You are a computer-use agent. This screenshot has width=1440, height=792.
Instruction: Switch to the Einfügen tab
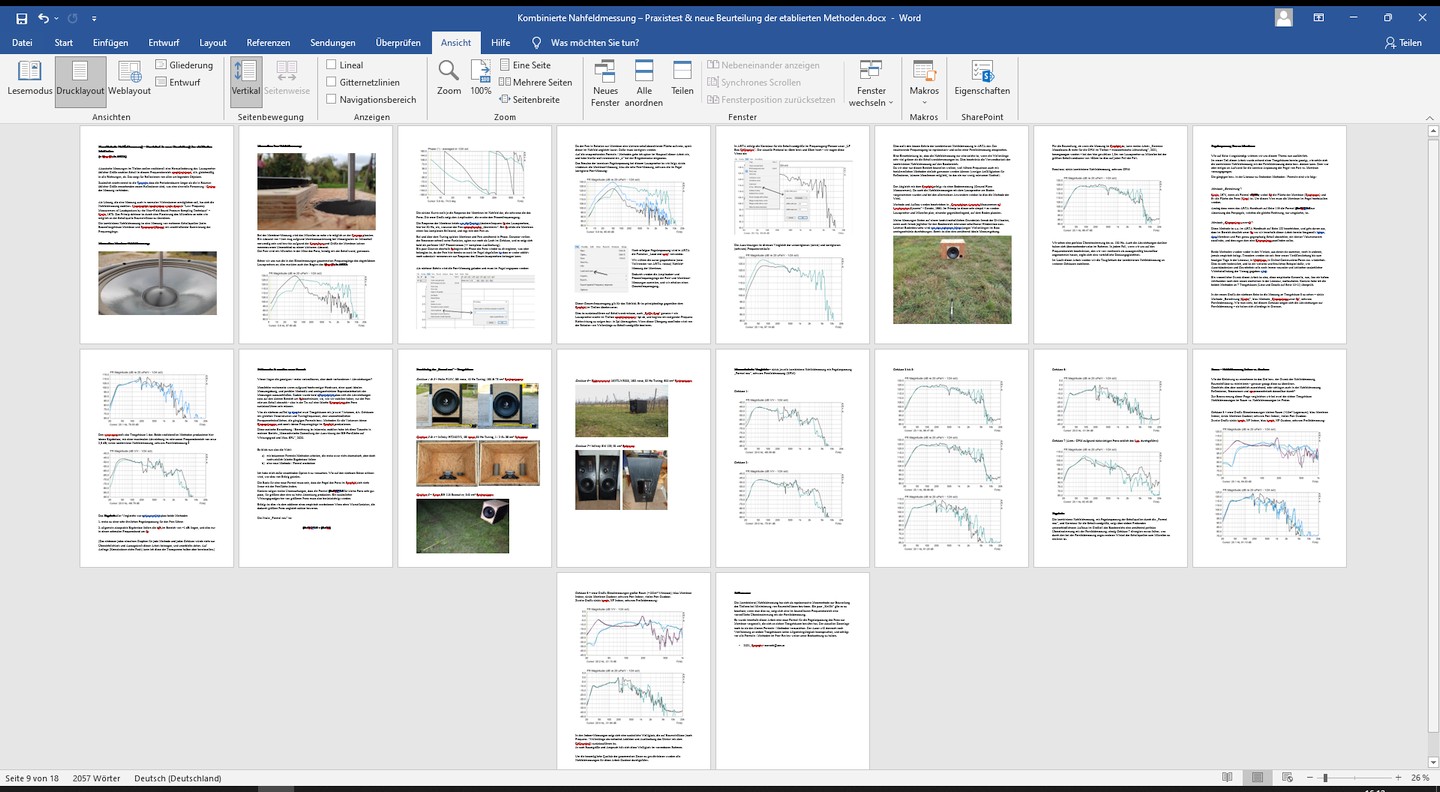(110, 43)
